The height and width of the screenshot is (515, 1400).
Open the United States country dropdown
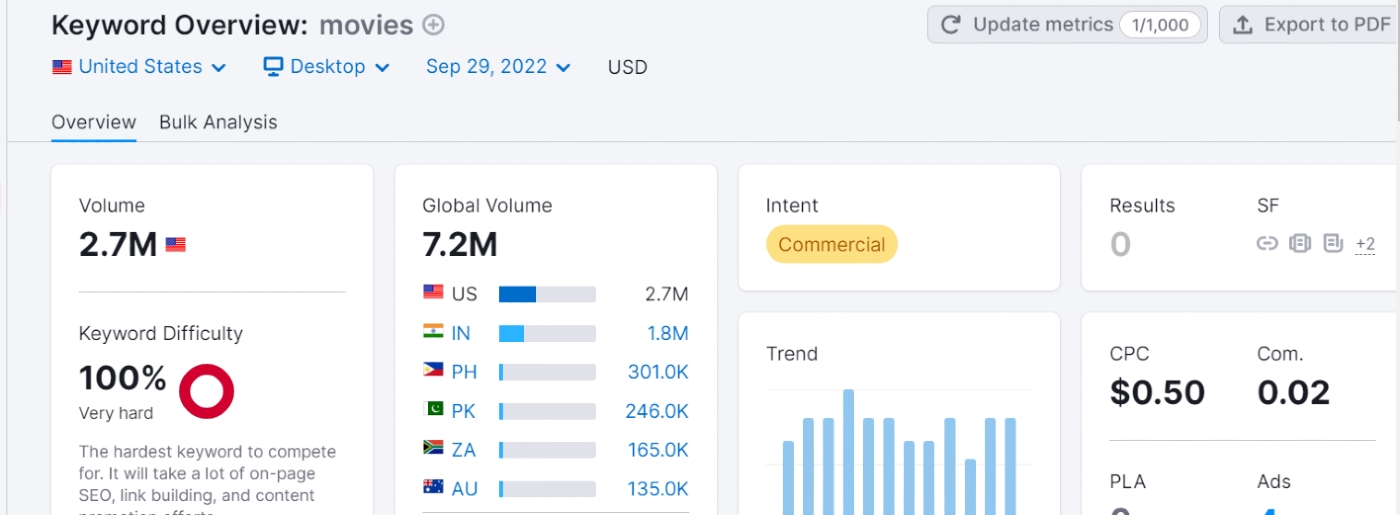click(140, 67)
